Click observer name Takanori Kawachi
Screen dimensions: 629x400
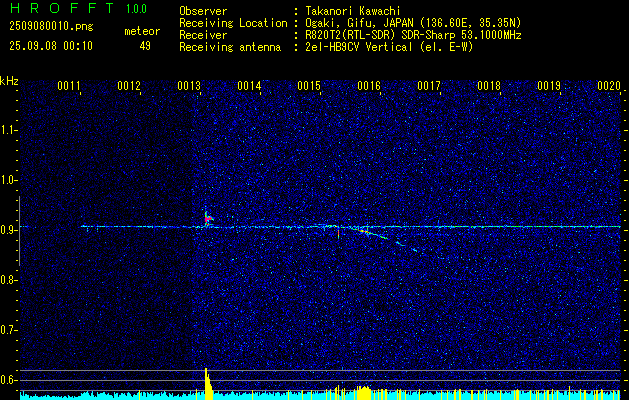(353, 11)
